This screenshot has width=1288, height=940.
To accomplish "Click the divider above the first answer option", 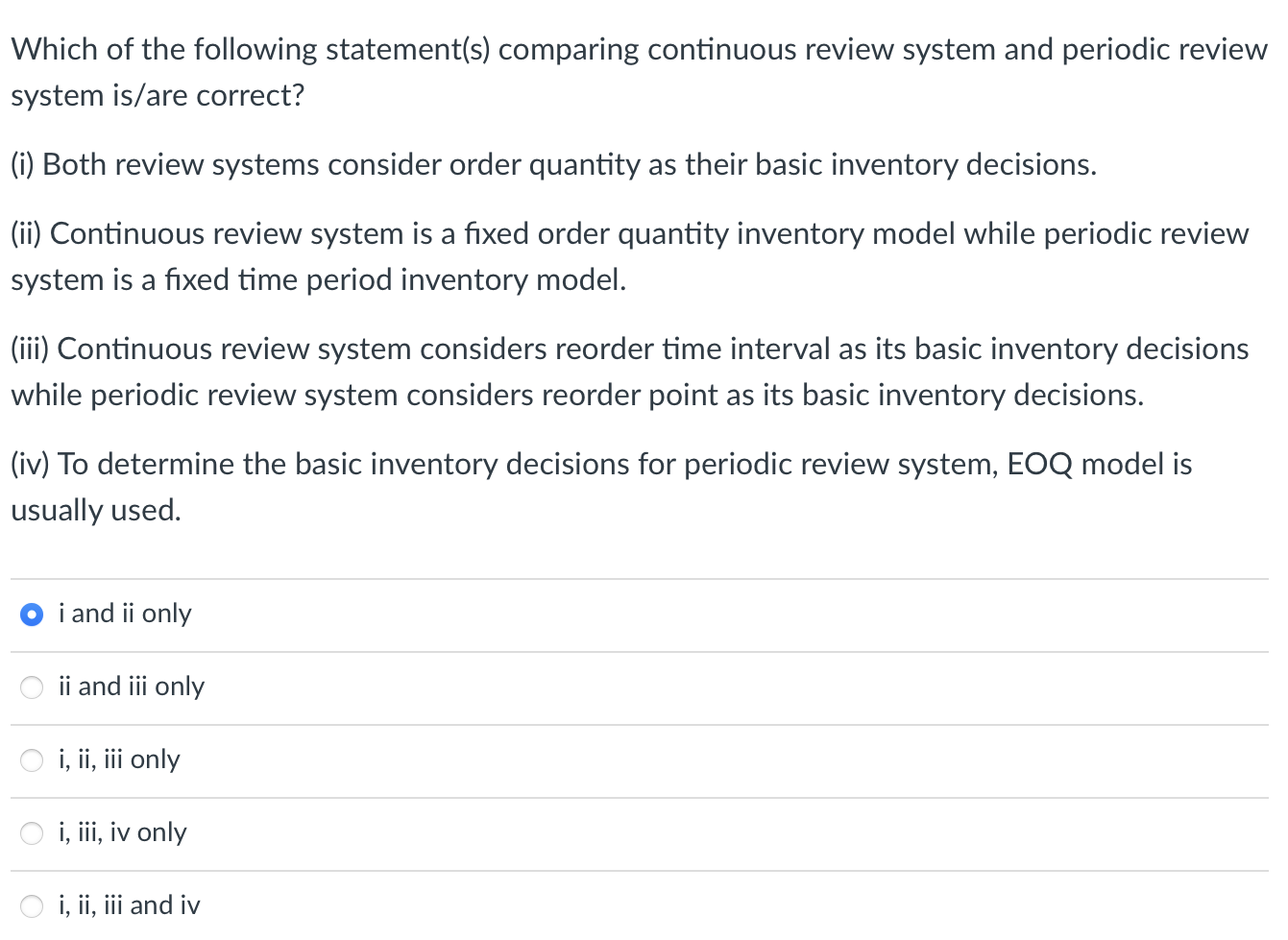I will tap(640, 579).
